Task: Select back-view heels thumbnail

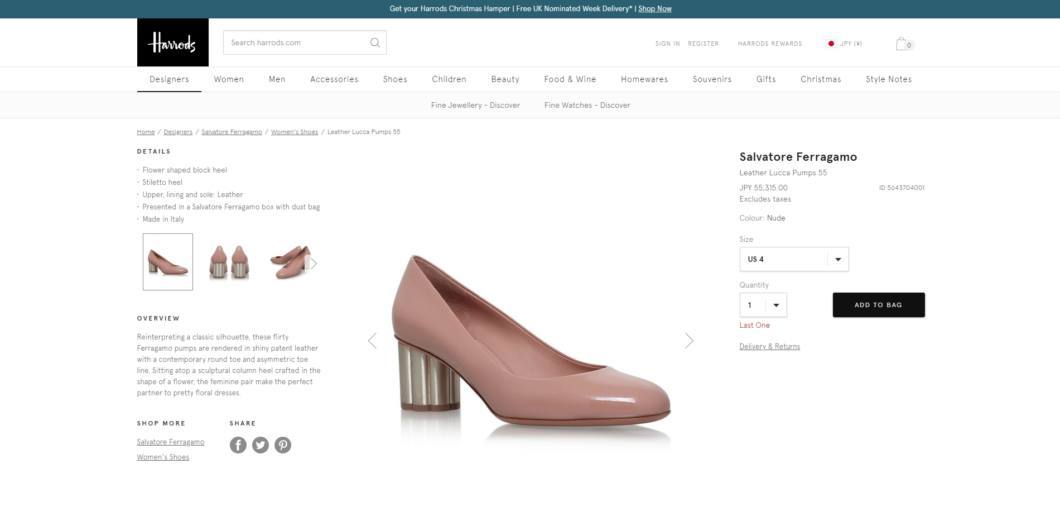Action: 228,262
